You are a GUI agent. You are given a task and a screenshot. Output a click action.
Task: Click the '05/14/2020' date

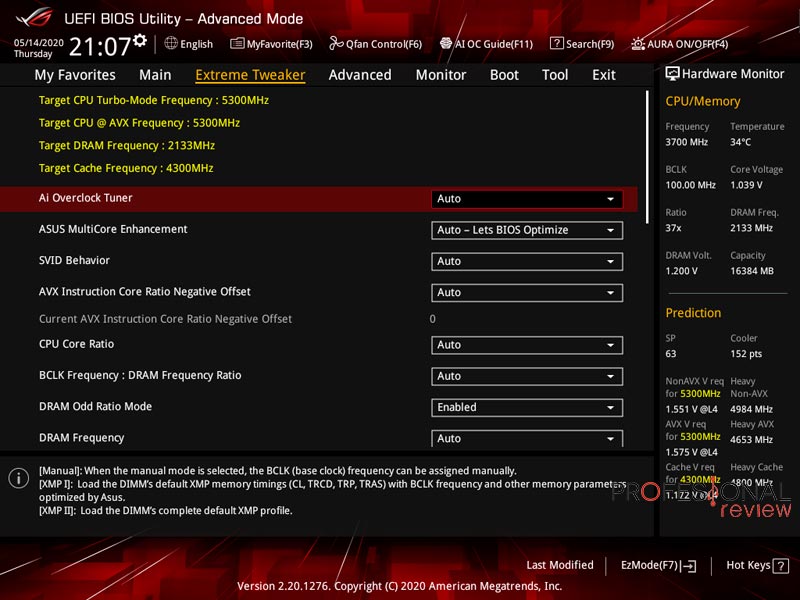click(39, 43)
